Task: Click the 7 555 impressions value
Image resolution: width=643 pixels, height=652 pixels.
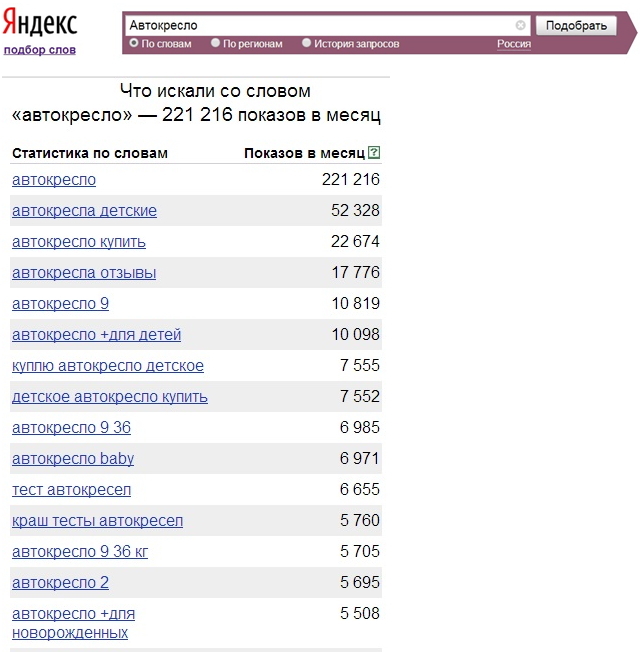Action: click(x=360, y=365)
